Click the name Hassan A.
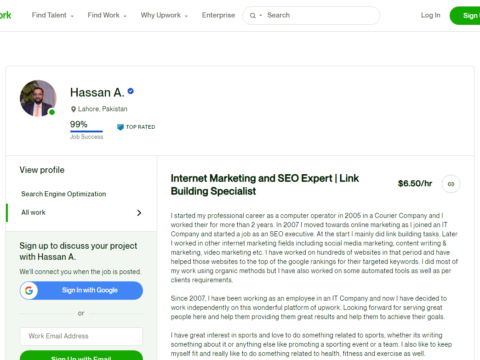This screenshot has width=480, height=360. [97, 92]
